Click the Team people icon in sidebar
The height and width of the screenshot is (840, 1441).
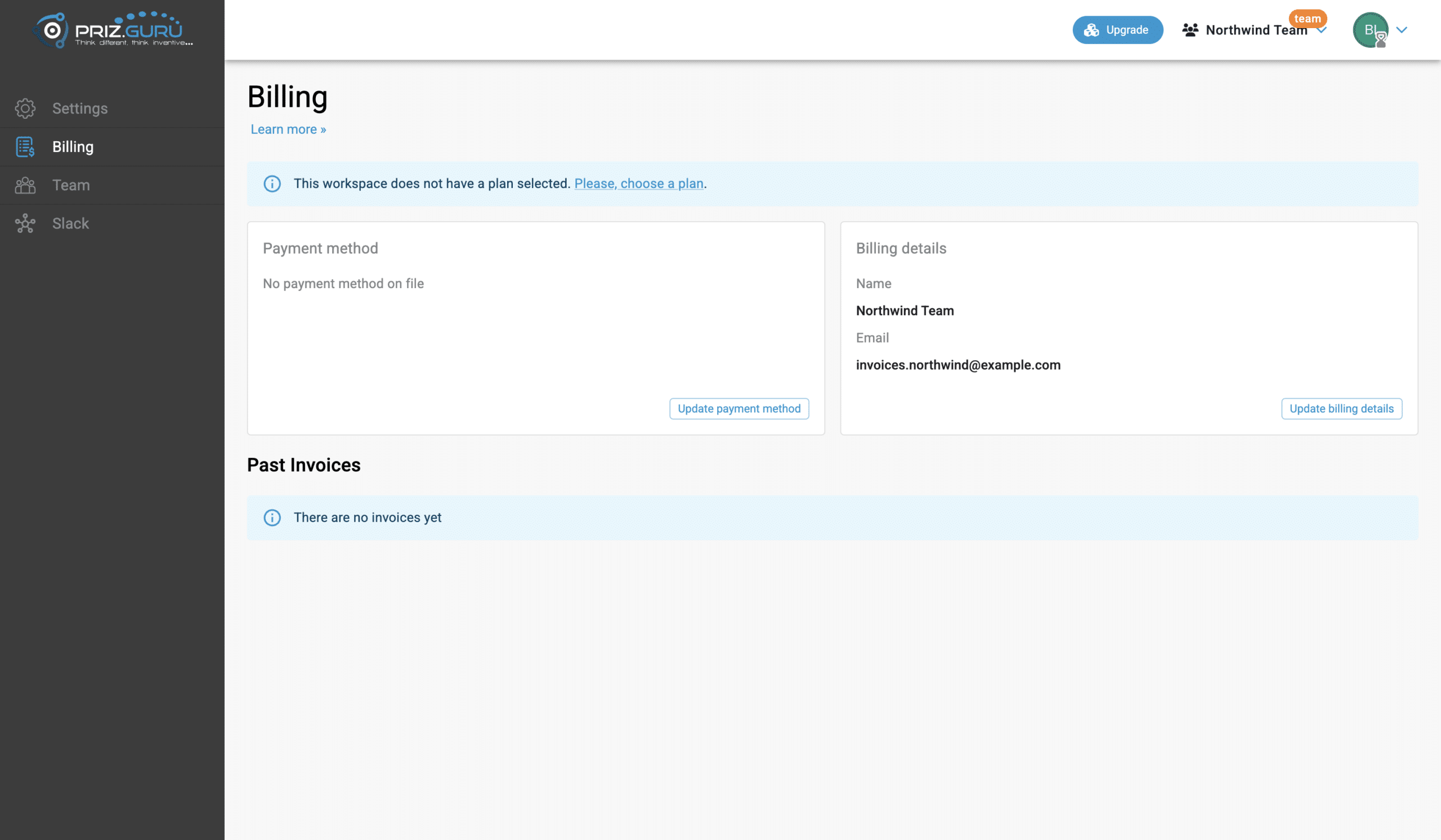pos(25,185)
